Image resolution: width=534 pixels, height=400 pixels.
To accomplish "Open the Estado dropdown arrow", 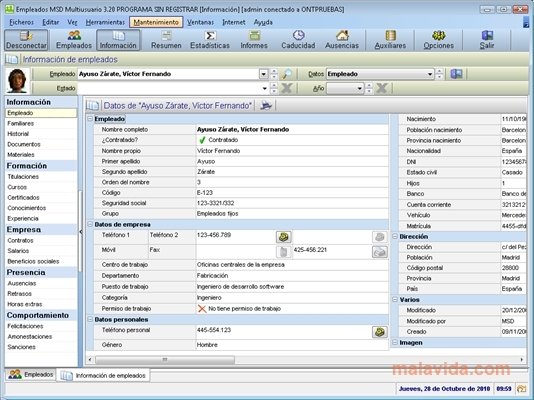I will [x=265, y=89].
